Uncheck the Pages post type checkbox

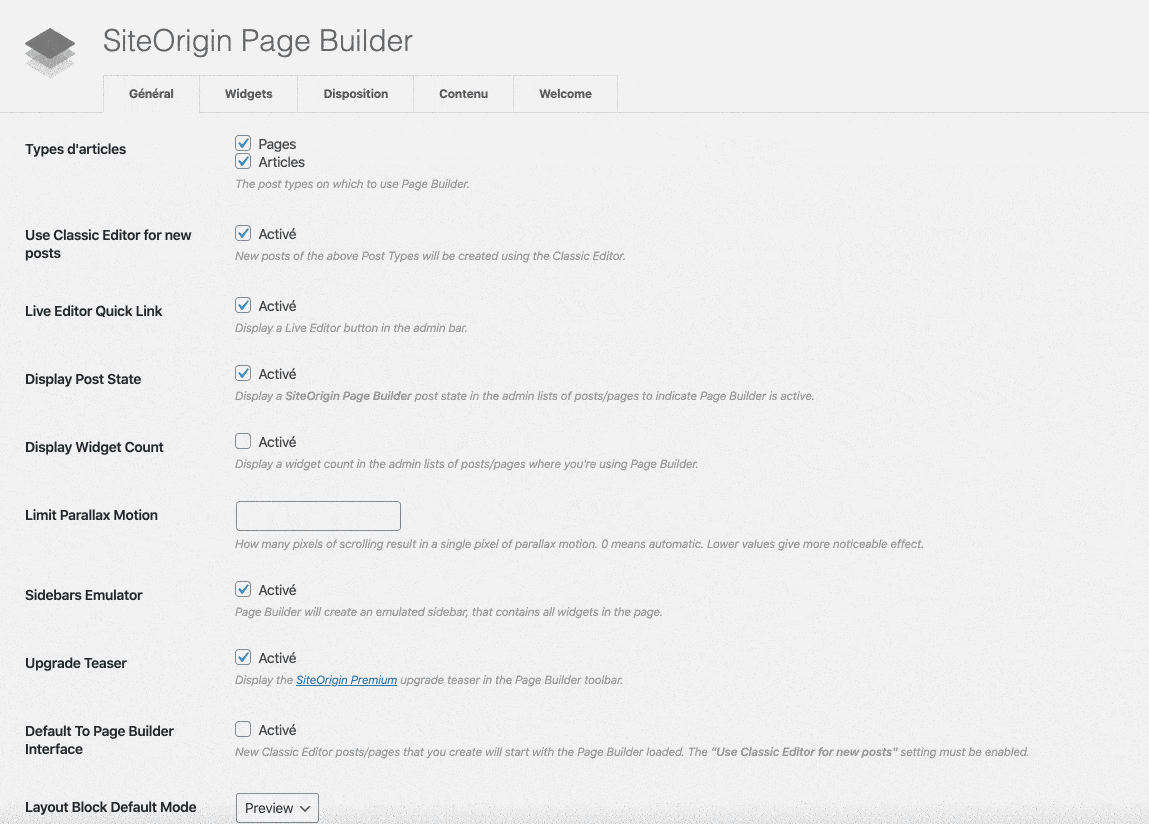pyautogui.click(x=243, y=143)
